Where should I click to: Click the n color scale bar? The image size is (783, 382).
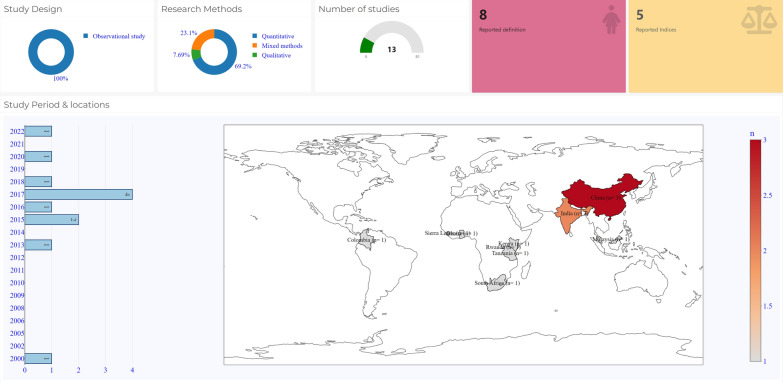point(755,250)
